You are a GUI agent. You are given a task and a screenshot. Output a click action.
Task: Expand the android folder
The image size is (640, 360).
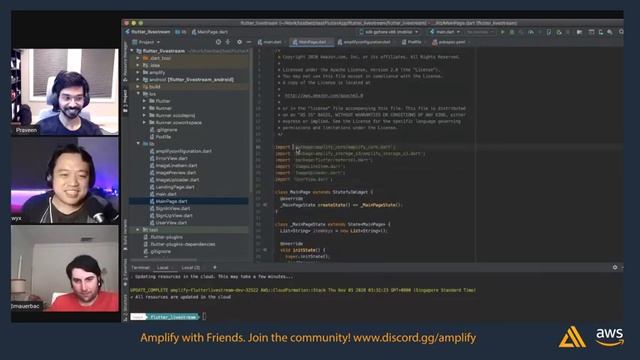pos(138,80)
